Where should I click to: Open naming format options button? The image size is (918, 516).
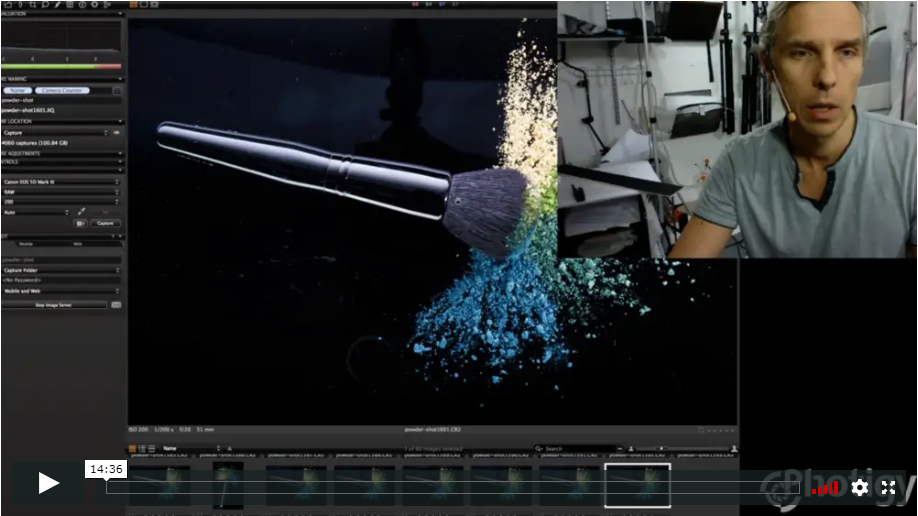point(117,90)
